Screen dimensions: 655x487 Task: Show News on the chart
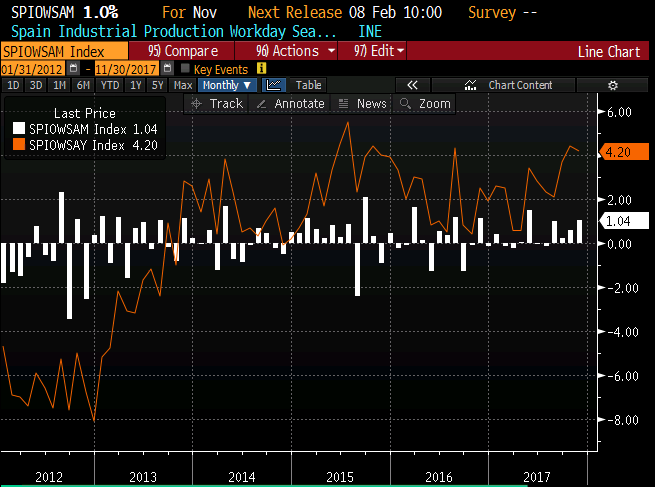pyautogui.click(x=363, y=103)
